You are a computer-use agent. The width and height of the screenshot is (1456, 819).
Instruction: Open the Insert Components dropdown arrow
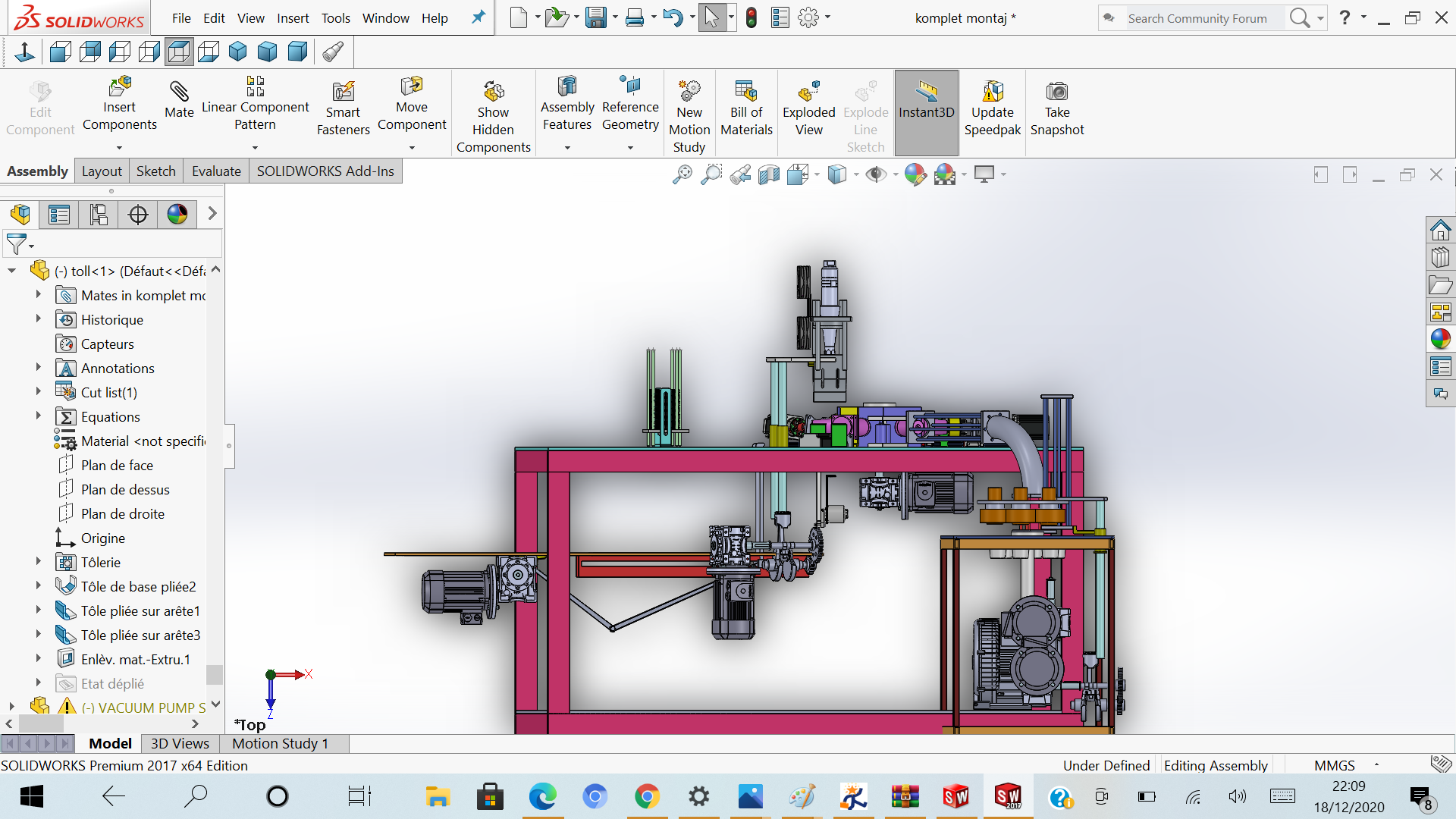point(119,148)
